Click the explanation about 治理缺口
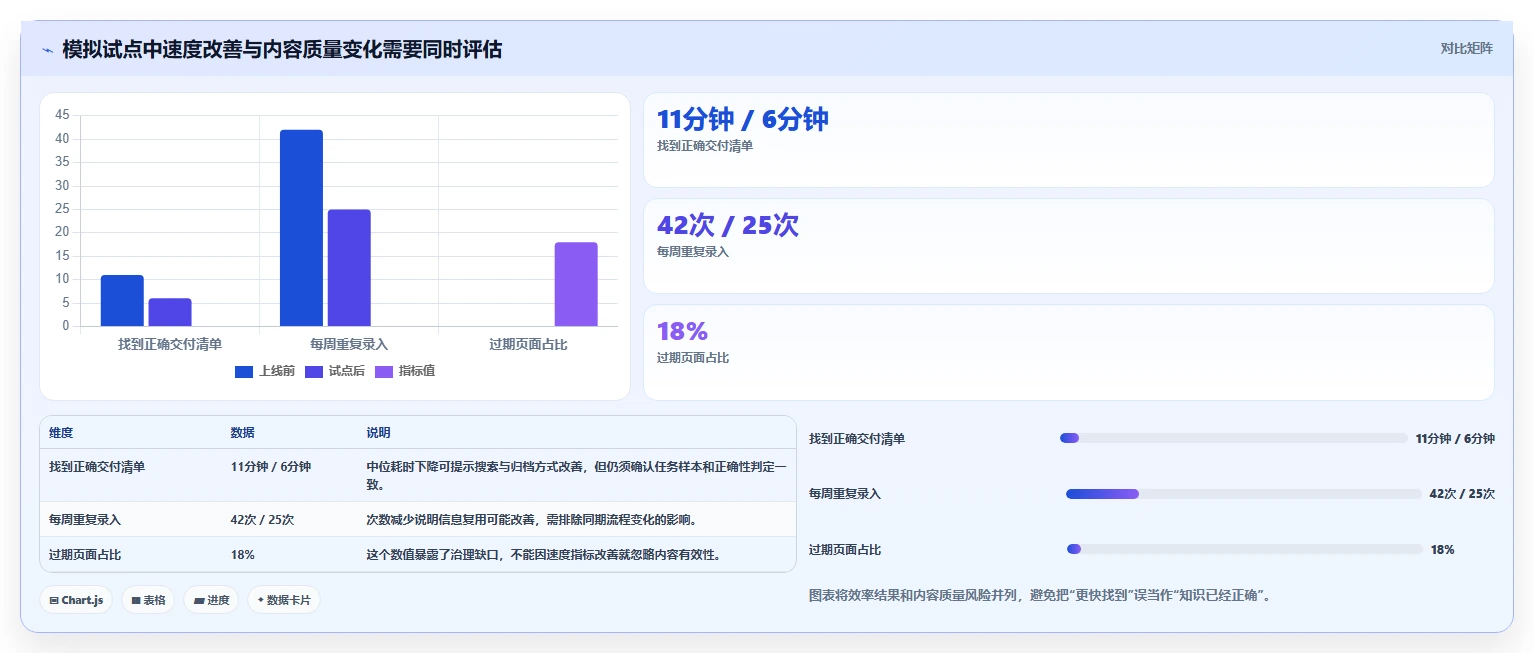1534x653 pixels. point(544,554)
